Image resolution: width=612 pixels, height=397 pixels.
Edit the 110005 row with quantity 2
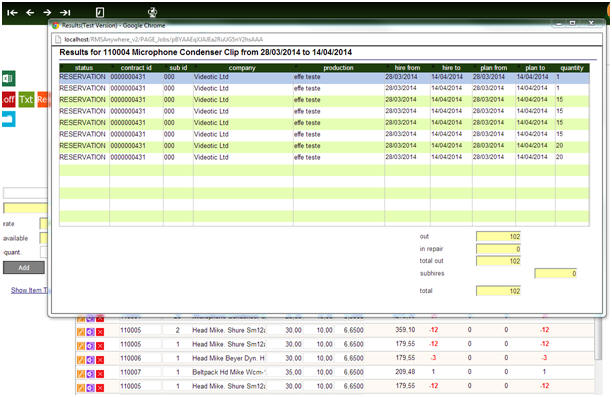click(81, 332)
